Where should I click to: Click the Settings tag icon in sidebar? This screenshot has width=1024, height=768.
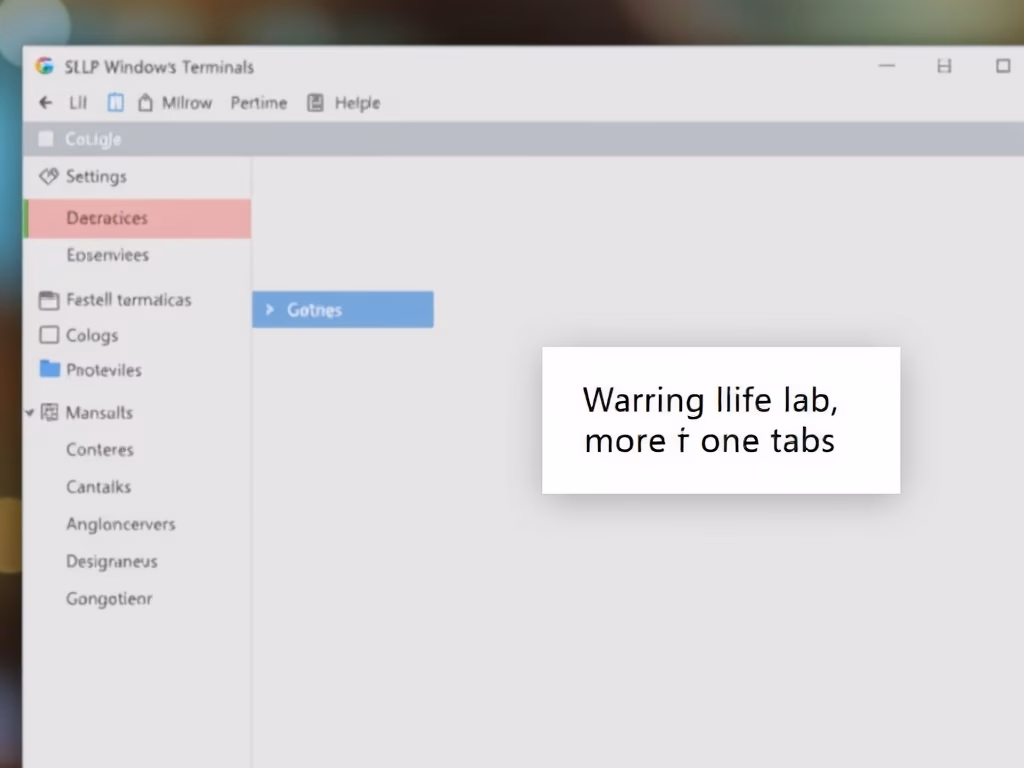click(x=49, y=177)
